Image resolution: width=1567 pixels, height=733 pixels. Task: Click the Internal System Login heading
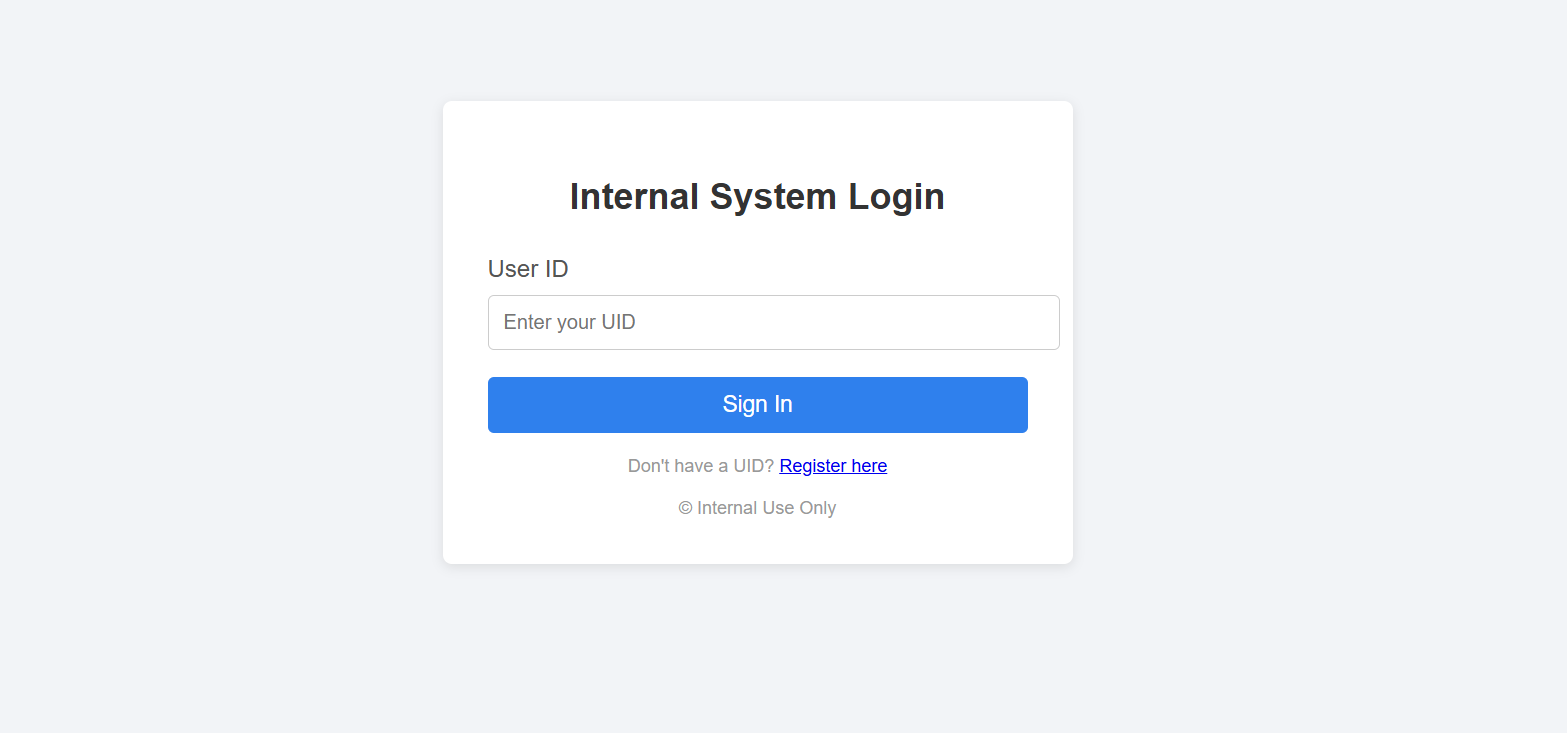coord(757,197)
